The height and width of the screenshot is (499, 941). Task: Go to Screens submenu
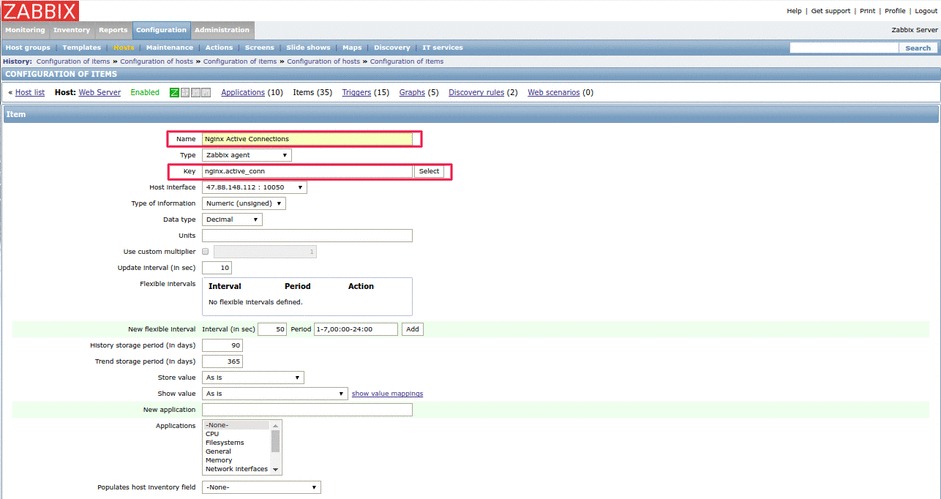[x=259, y=47]
